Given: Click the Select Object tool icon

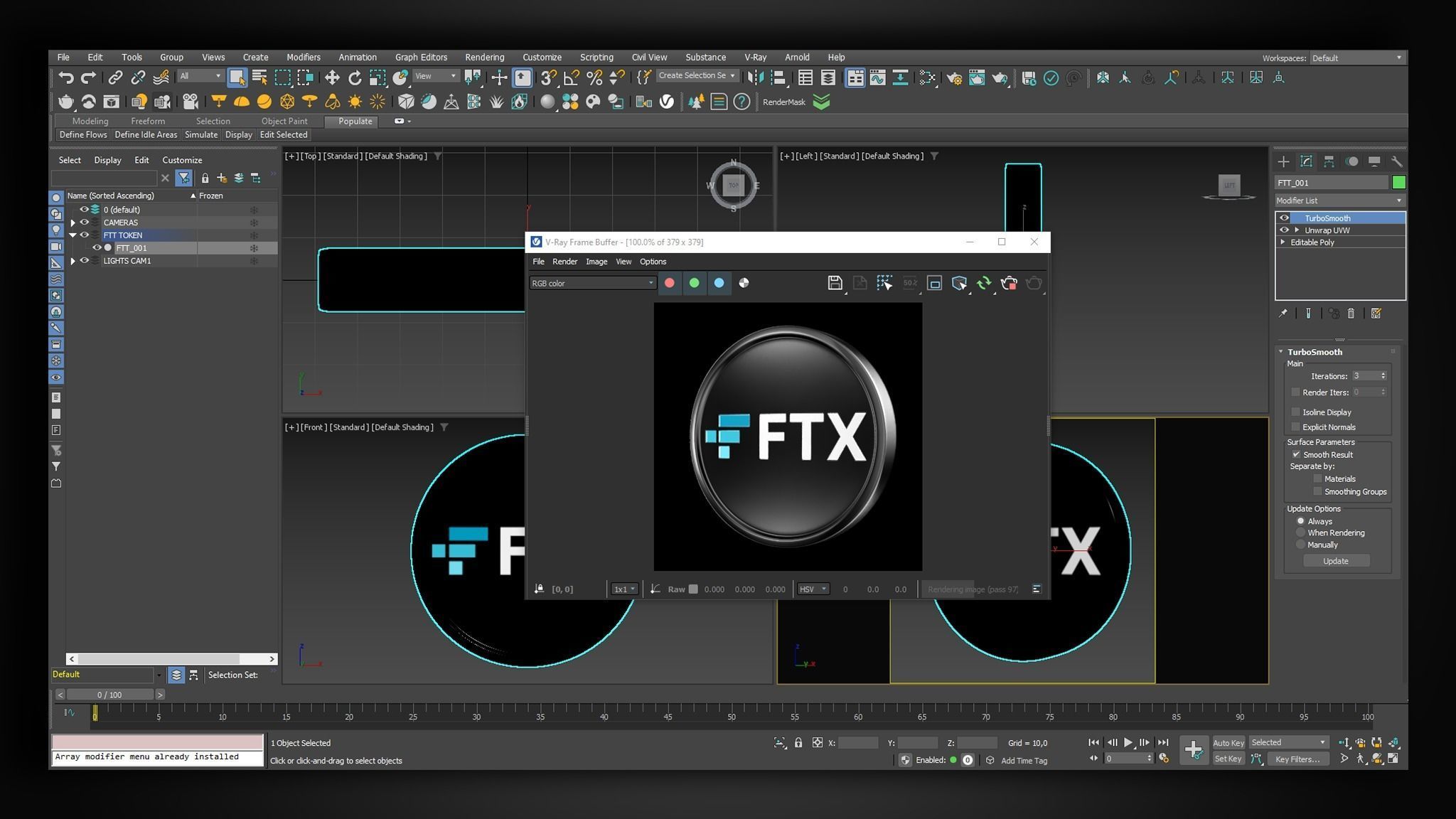Looking at the screenshot, I should tap(237, 77).
